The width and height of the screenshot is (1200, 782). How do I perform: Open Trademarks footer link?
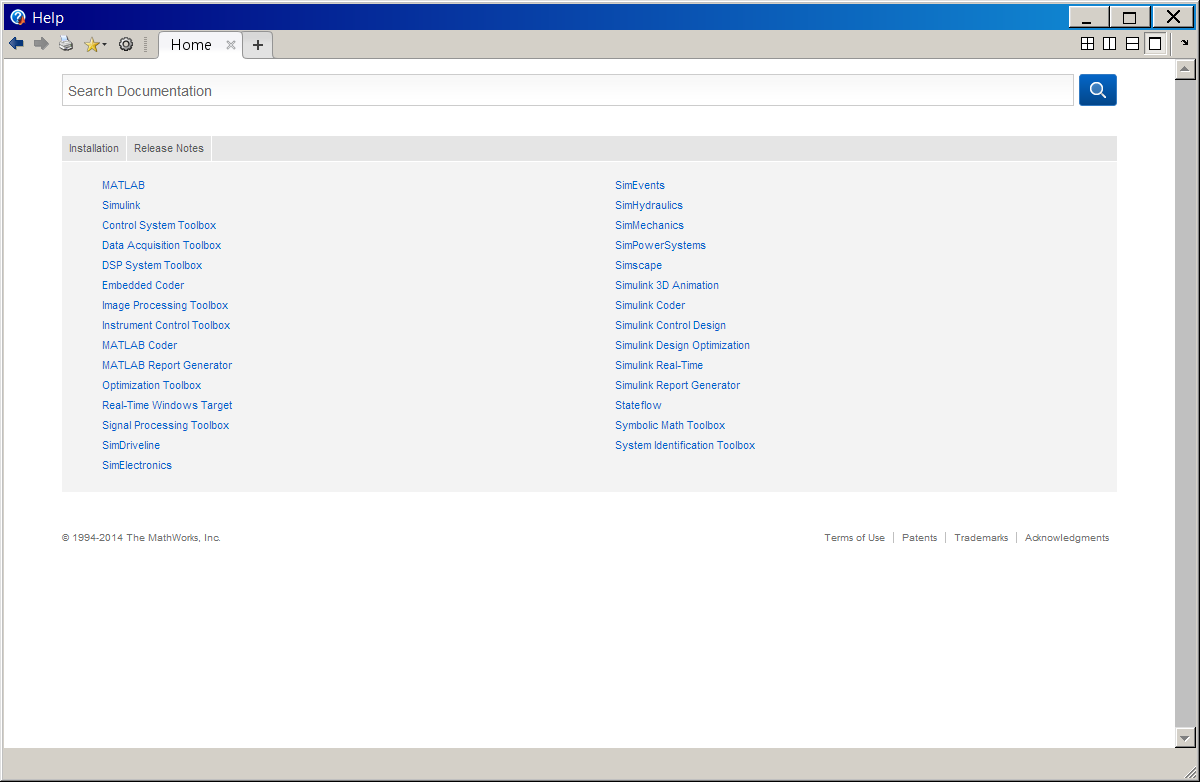(981, 538)
